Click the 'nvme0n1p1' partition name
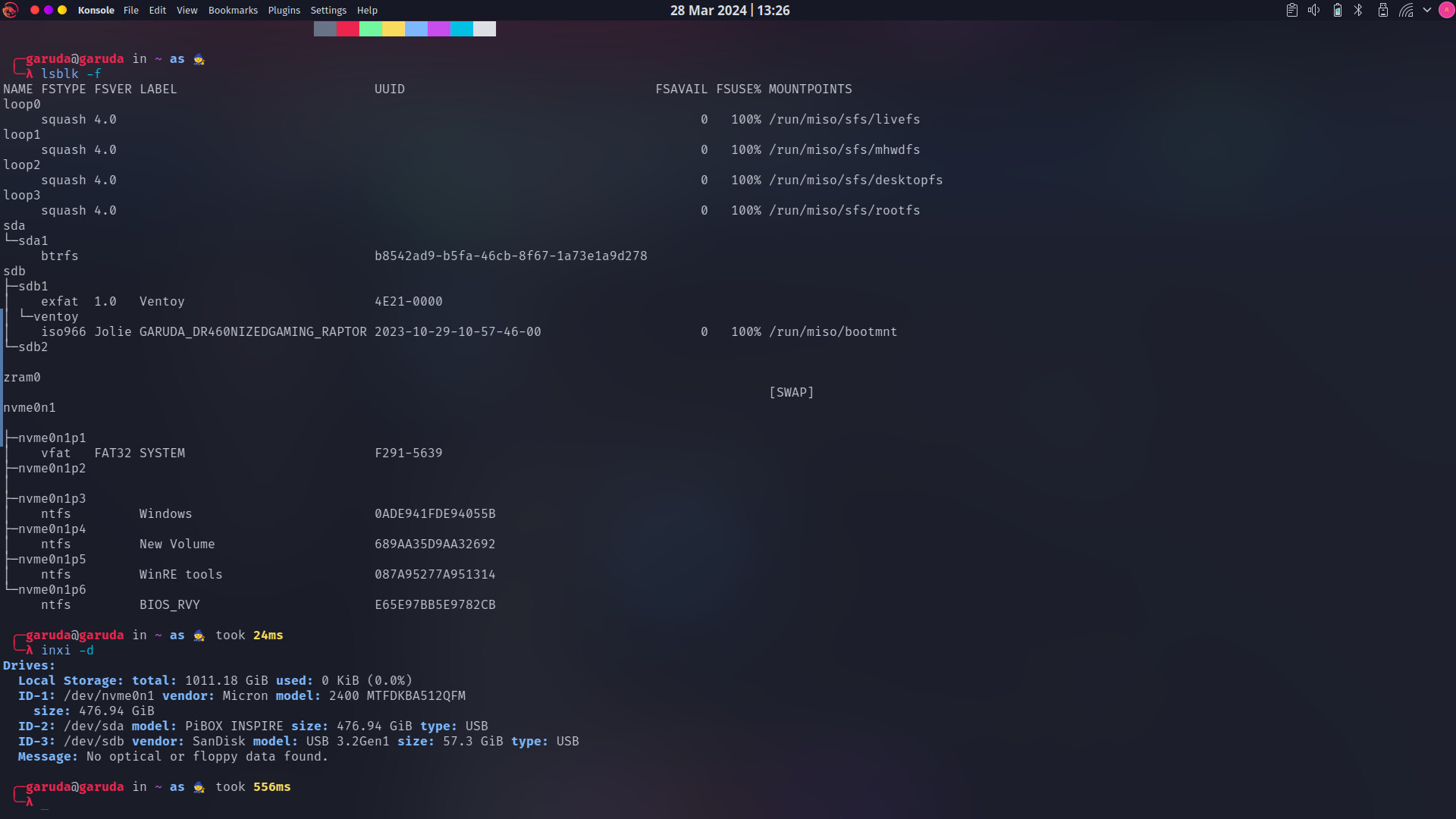 pos(52,438)
